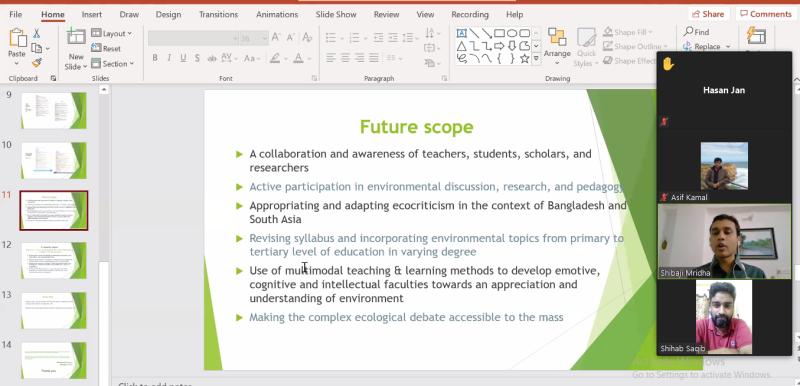Select the text box shape icon
The height and width of the screenshot is (386, 800).
(461, 34)
